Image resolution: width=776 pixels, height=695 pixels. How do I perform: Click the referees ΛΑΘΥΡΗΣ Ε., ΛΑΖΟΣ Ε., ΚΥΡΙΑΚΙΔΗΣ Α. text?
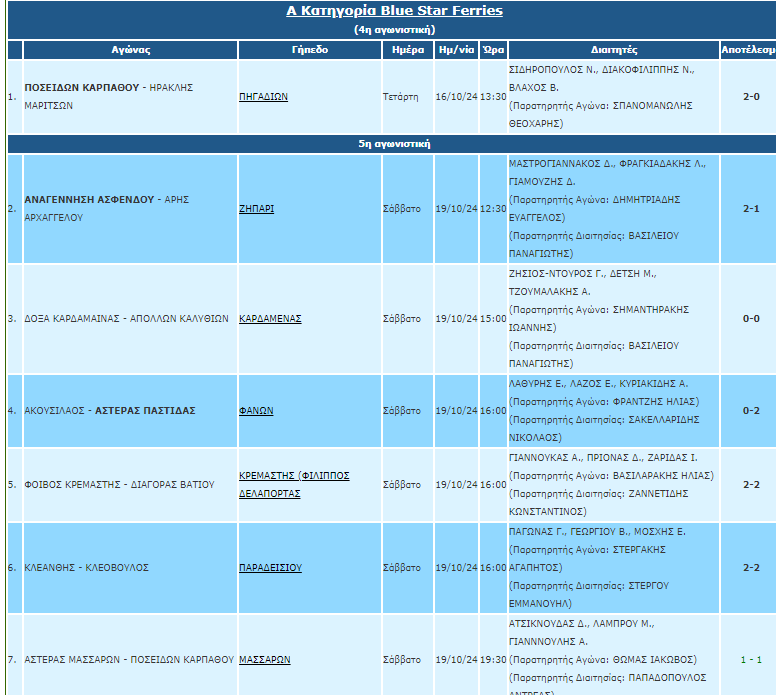[x=598, y=383]
